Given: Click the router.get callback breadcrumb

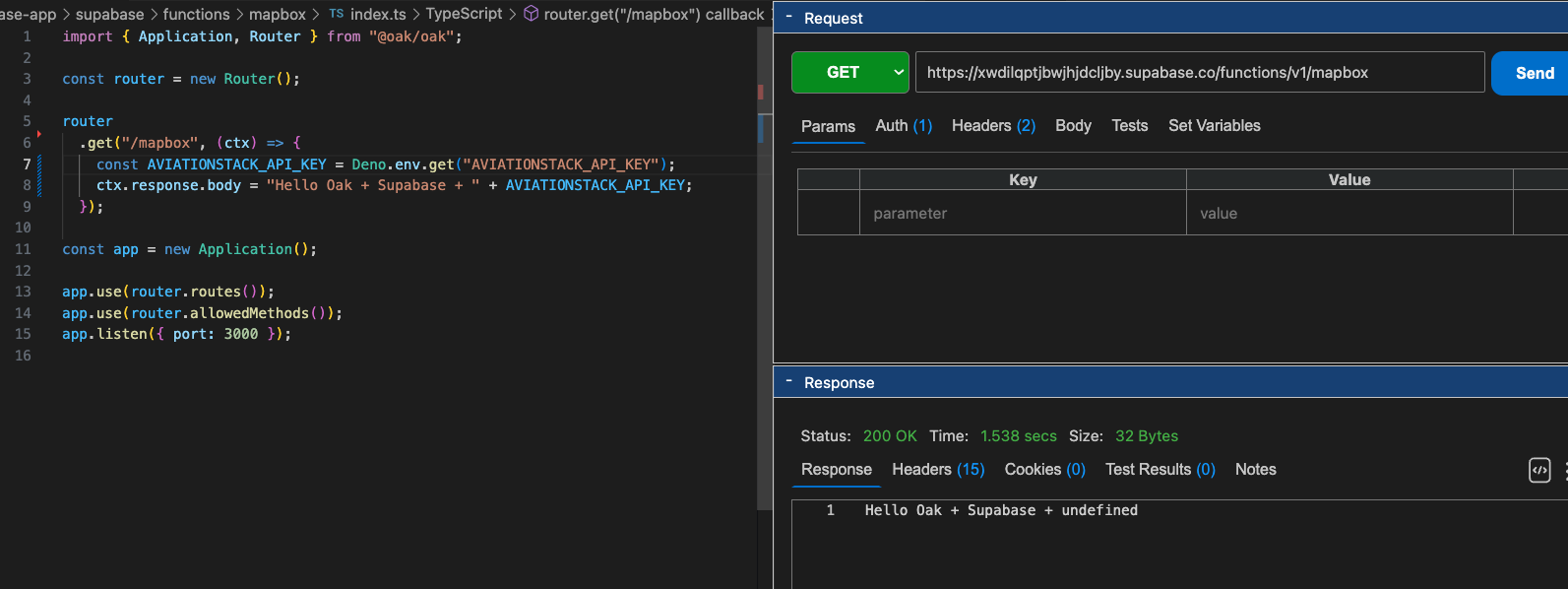Looking at the screenshot, I should tap(654, 14).
